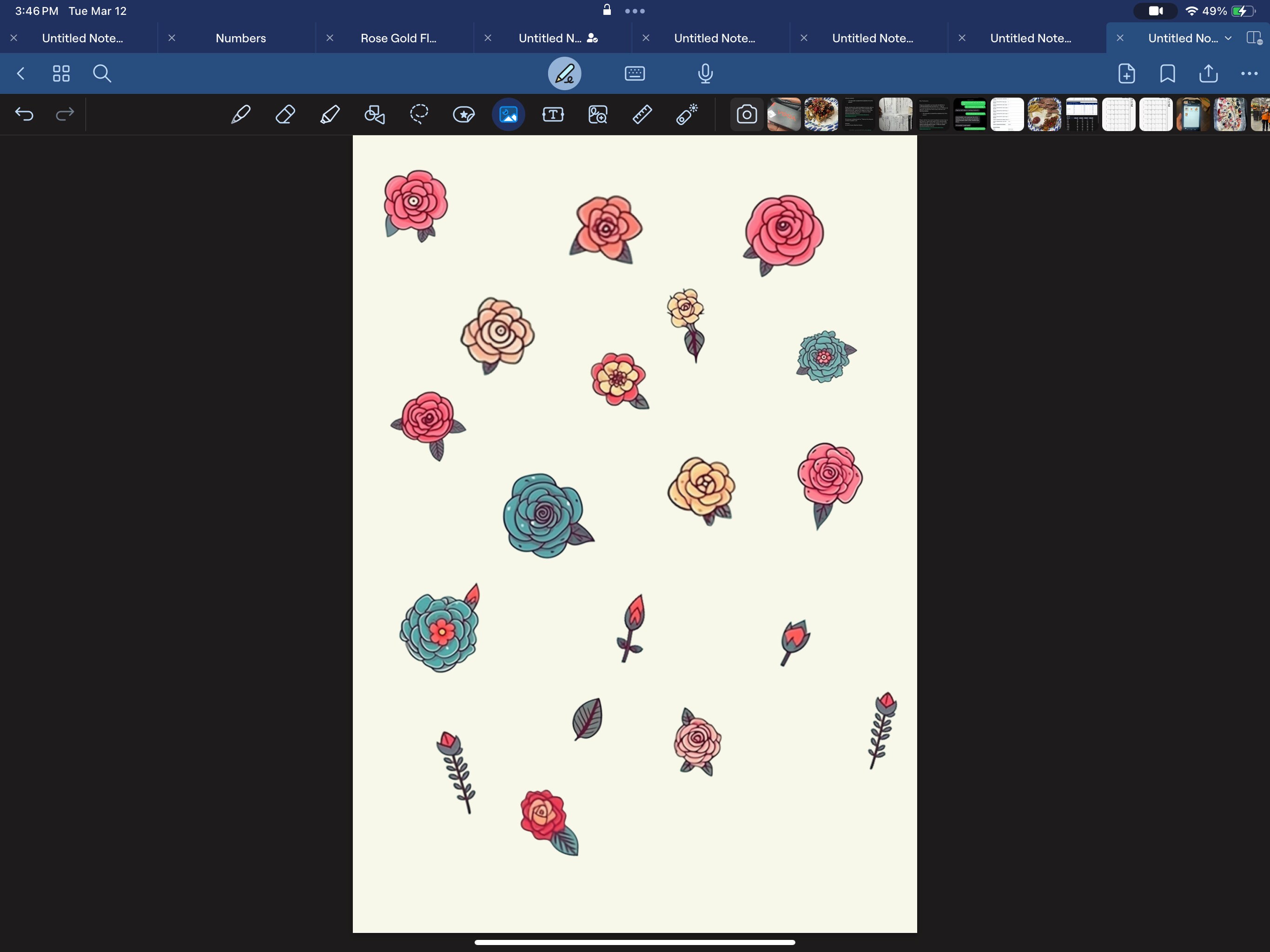
Task: Open the camera to capture a photo
Action: 747,114
